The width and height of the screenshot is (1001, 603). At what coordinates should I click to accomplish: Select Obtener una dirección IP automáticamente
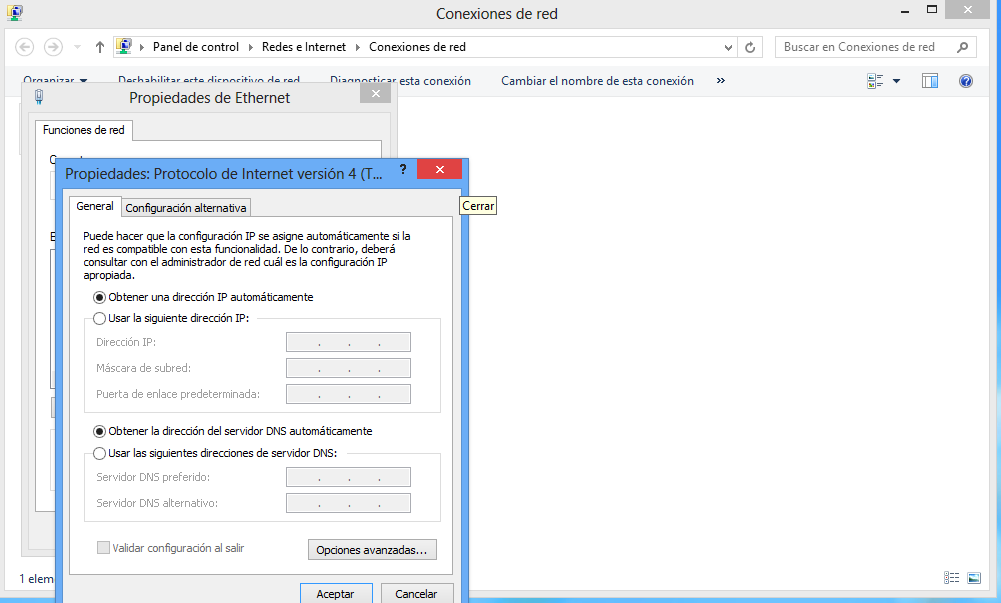point(204,297)
